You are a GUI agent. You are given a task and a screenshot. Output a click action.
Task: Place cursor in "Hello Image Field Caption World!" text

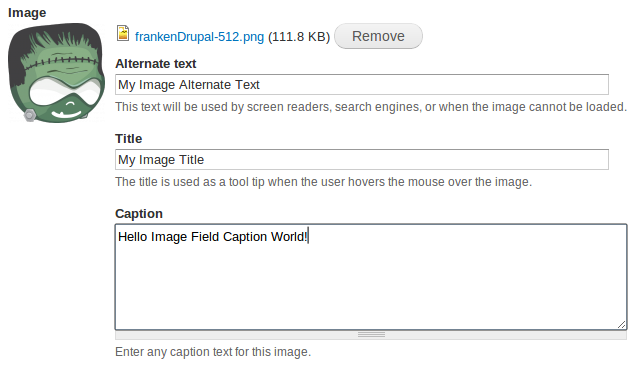coord(212,237)
